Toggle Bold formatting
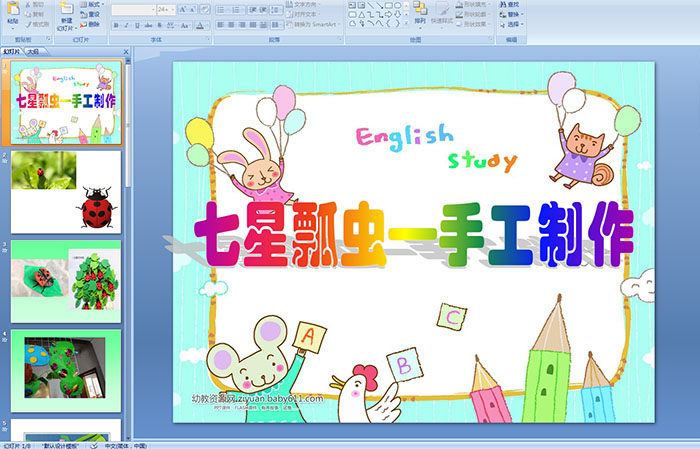The width and height of the screenshot is (700, 449). pos(116,25)
